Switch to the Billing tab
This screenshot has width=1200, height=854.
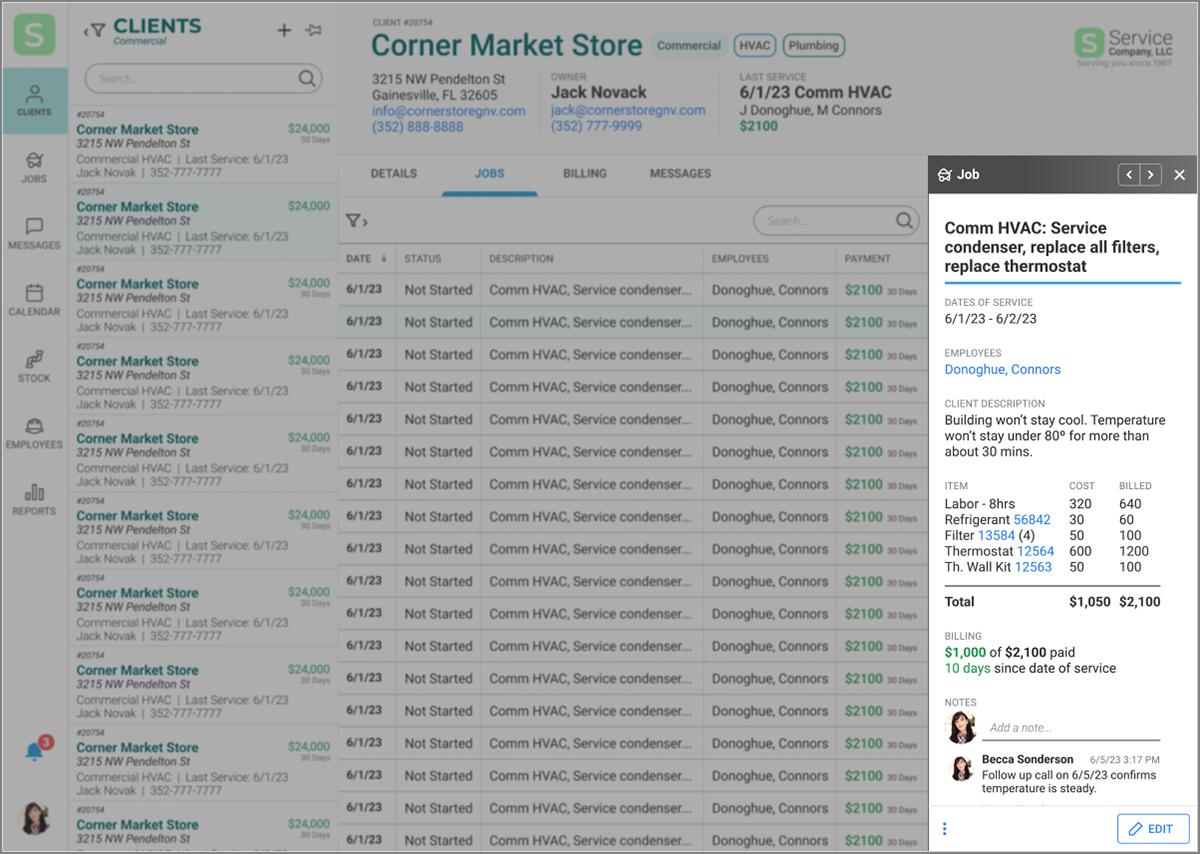(x=585, y=174)
